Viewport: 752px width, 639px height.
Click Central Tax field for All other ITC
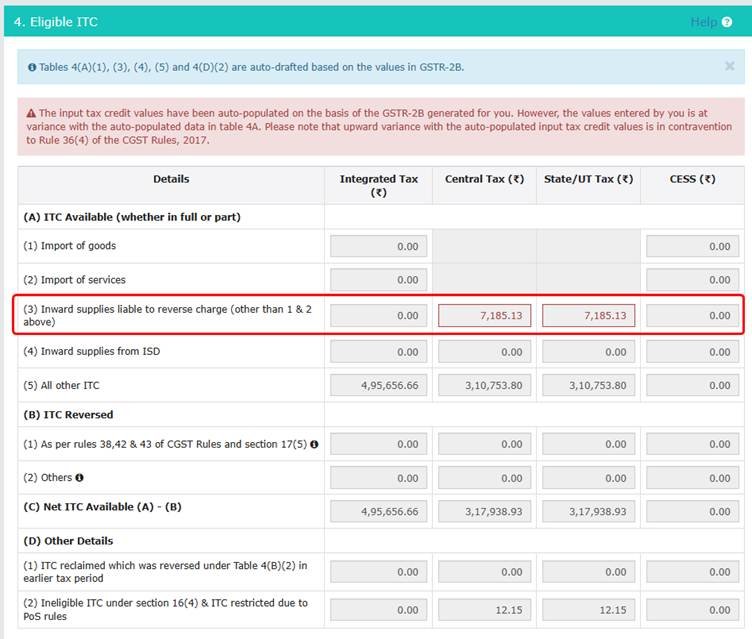(x=484, y=385)
